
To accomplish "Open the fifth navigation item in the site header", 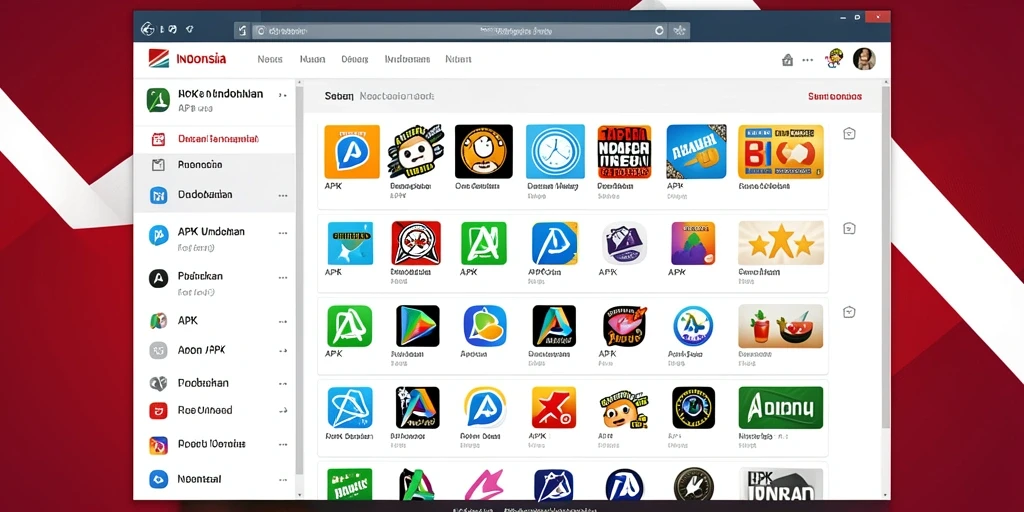I will 458,59.
